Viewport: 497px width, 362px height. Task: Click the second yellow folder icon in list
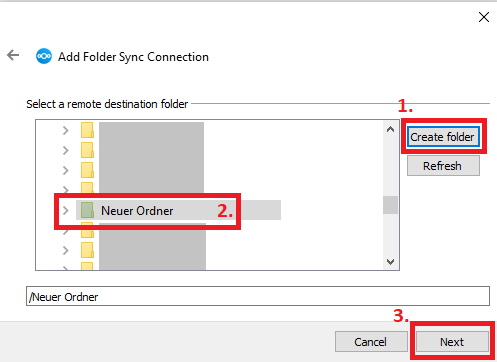[87, 150]
